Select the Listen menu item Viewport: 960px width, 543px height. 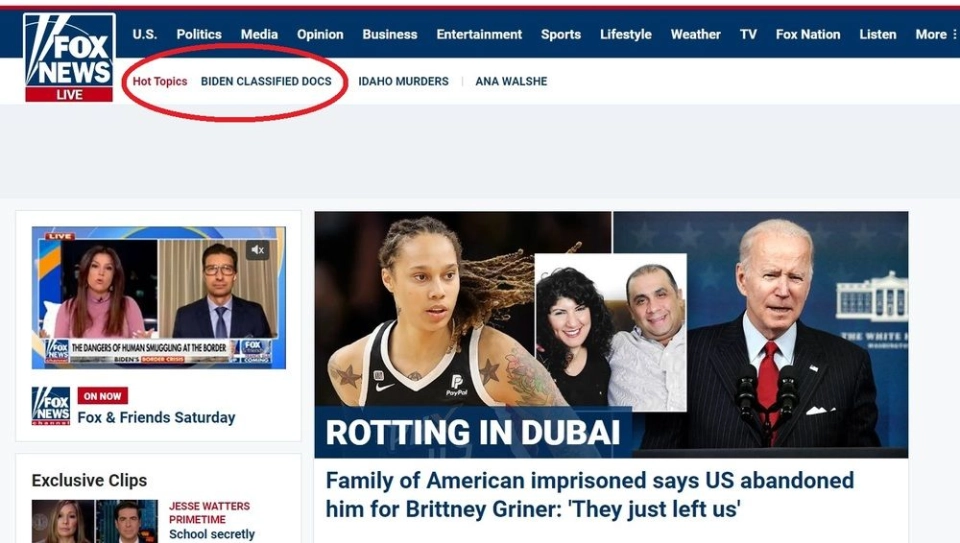(x=877, y=34)
